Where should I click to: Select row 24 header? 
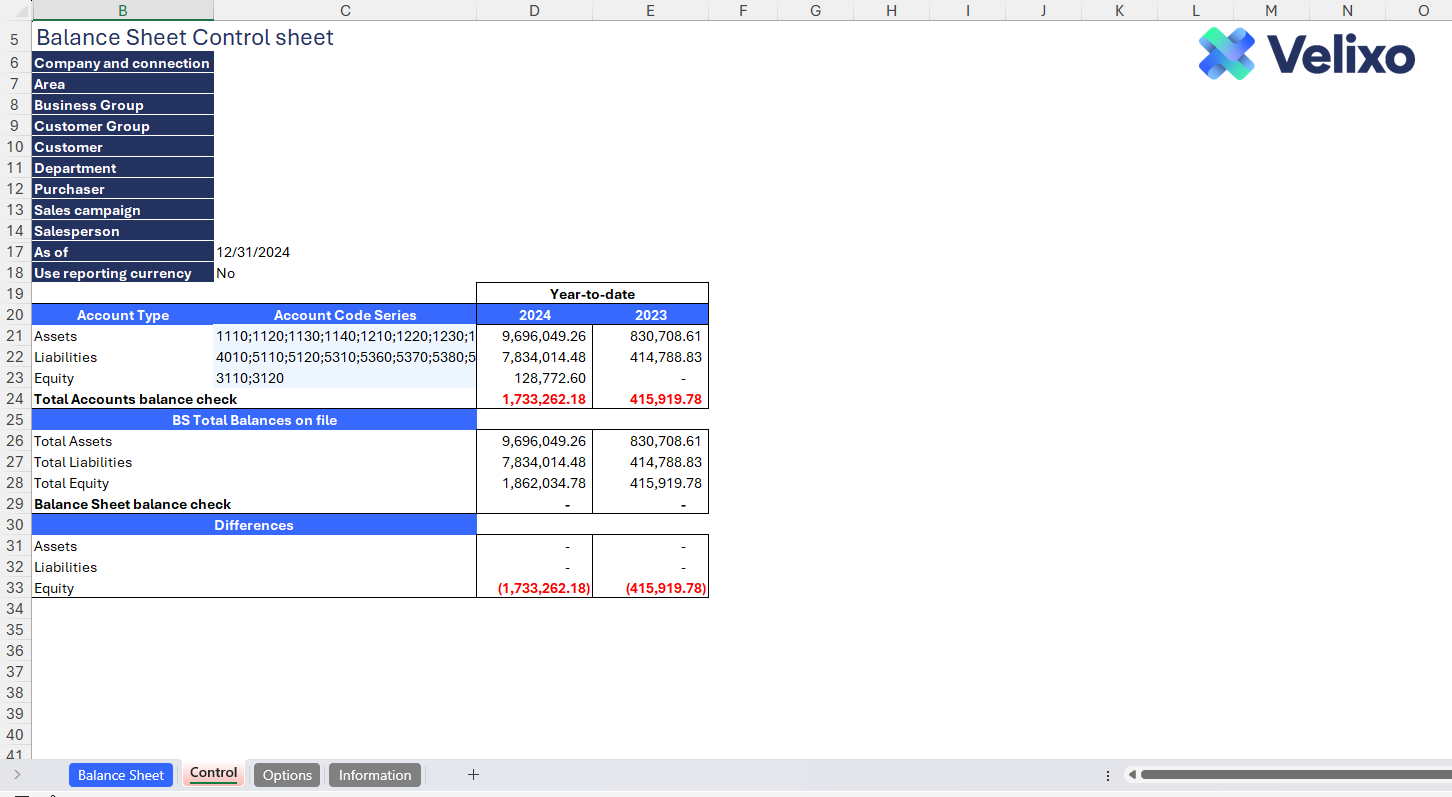15,399
